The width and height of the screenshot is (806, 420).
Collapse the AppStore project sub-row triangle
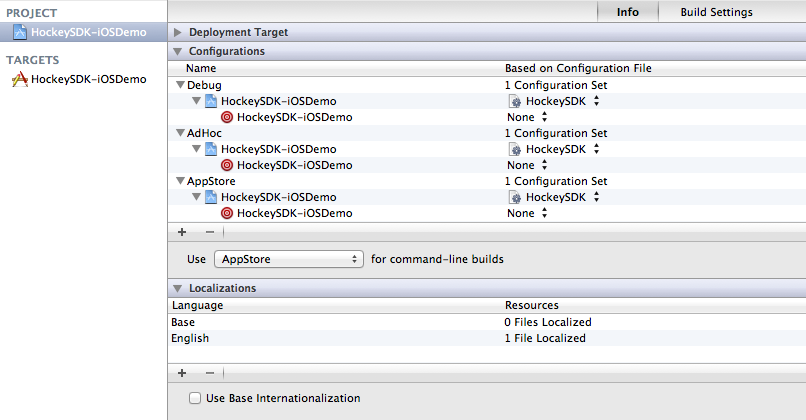tap(196, 197)
